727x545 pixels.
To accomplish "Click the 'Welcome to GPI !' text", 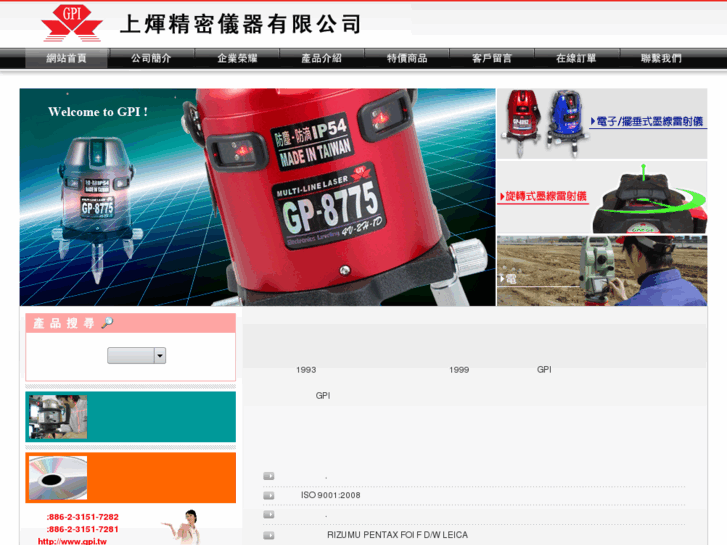I will 98,112.
